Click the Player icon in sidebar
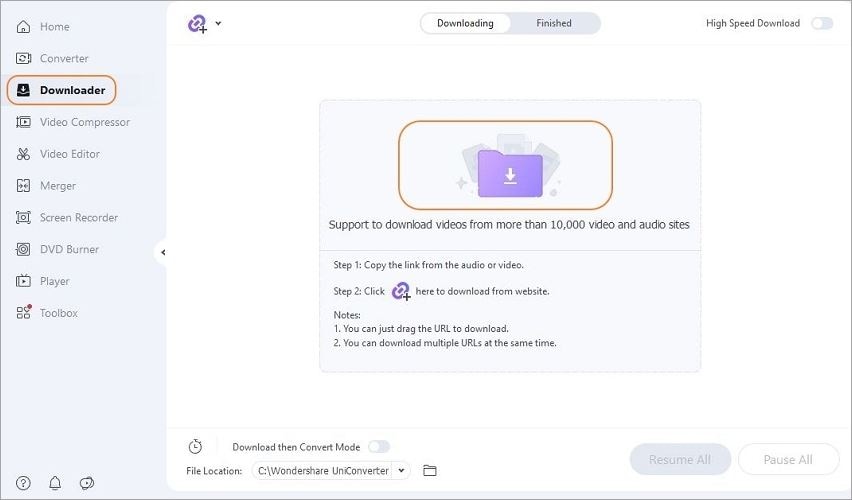This screenshot has height=500, width=852. click(x=23, y=281)
